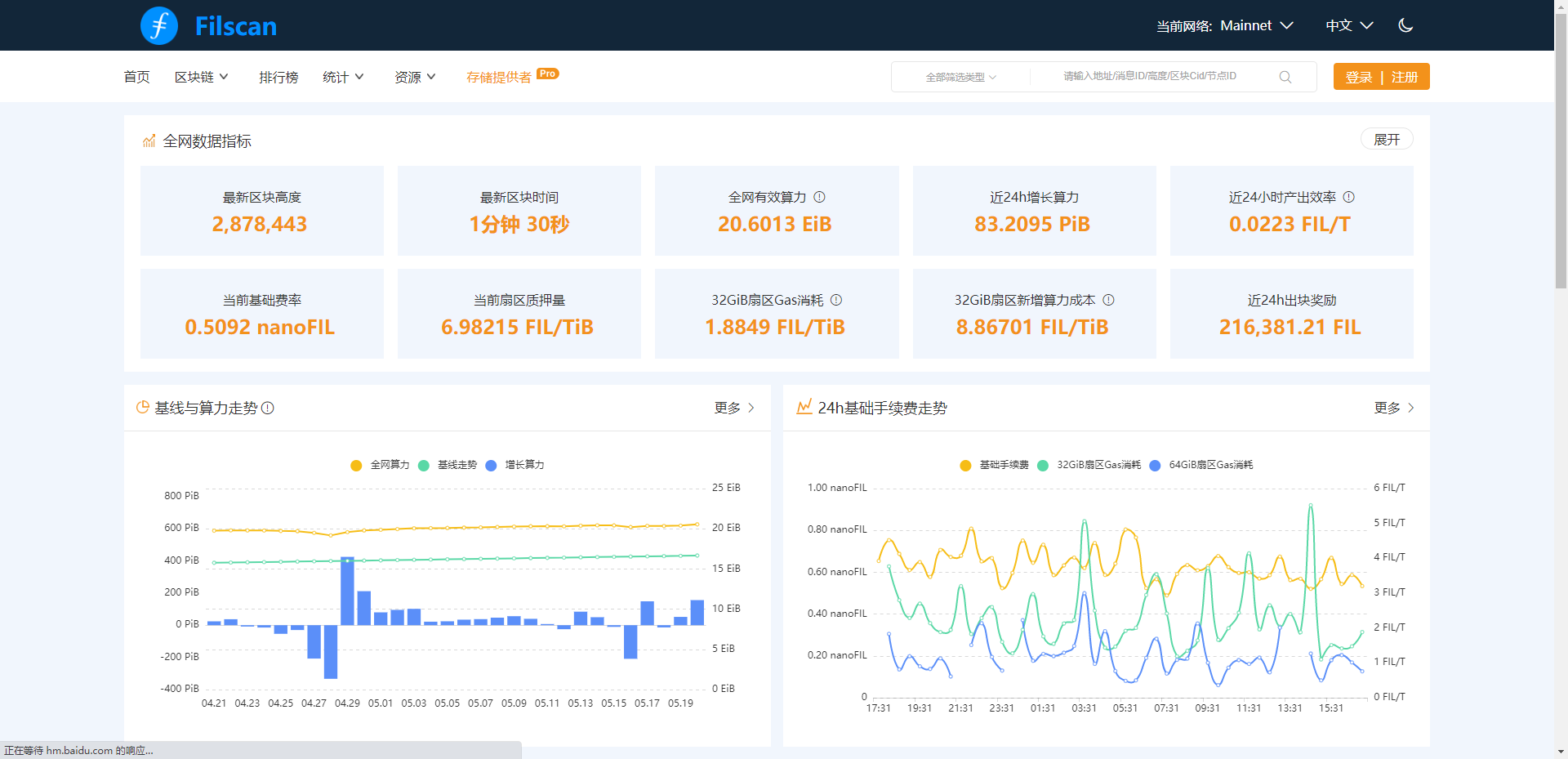Screen dimensions: 1568x759
Task: Click info icon beside 近24小时产出效率
Action: 1349,197
